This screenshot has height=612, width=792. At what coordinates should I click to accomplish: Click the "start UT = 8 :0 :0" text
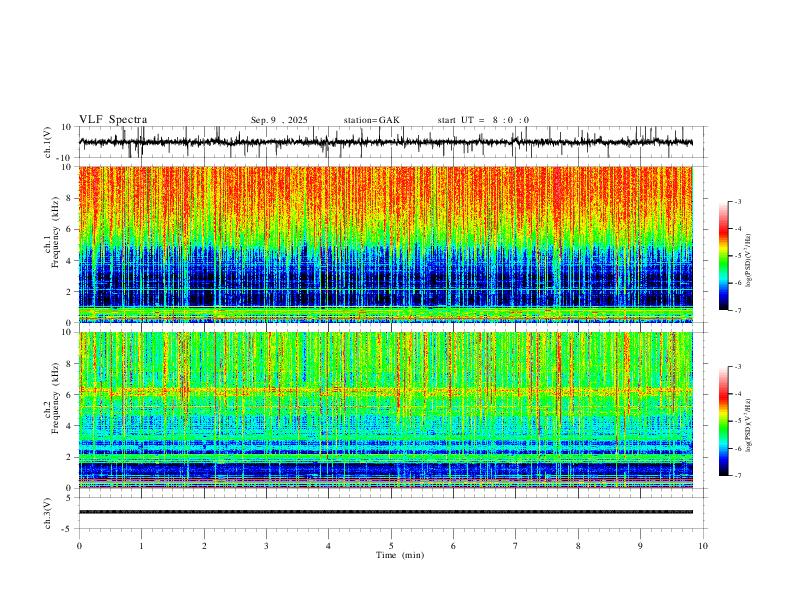483,120
